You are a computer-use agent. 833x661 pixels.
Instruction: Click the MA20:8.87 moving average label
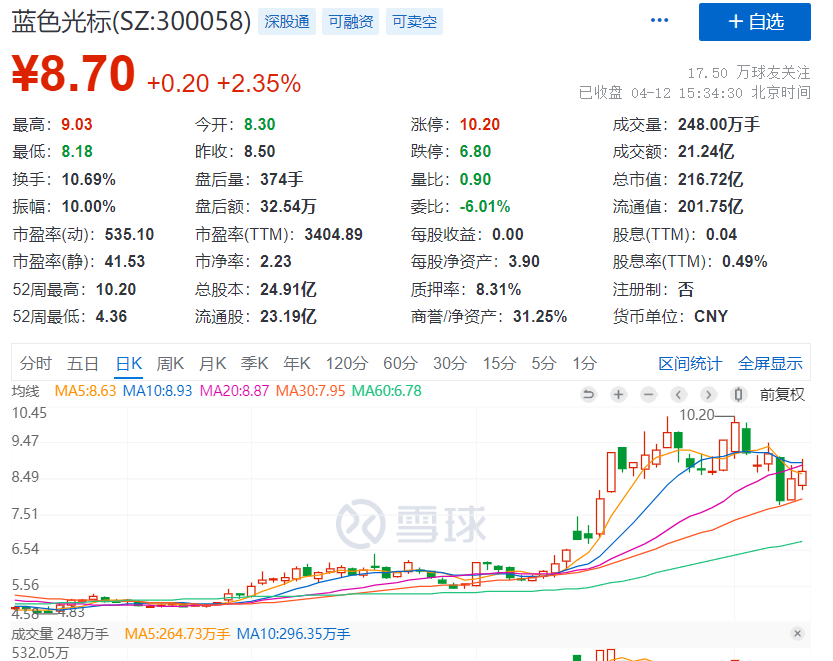tap(234, 391)
